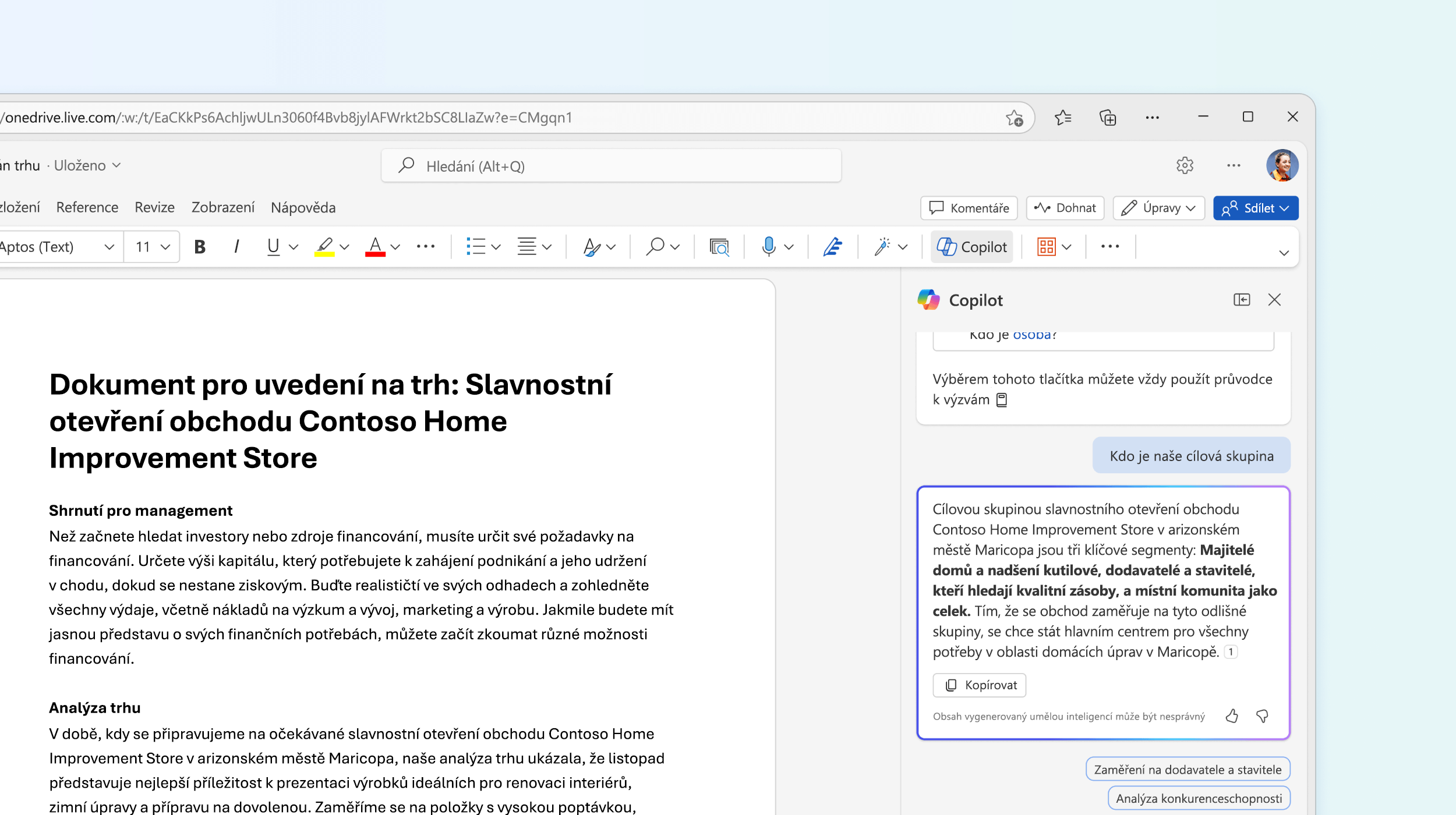
Task: Click the Analýza trhu heading
Action: [95, 708]
